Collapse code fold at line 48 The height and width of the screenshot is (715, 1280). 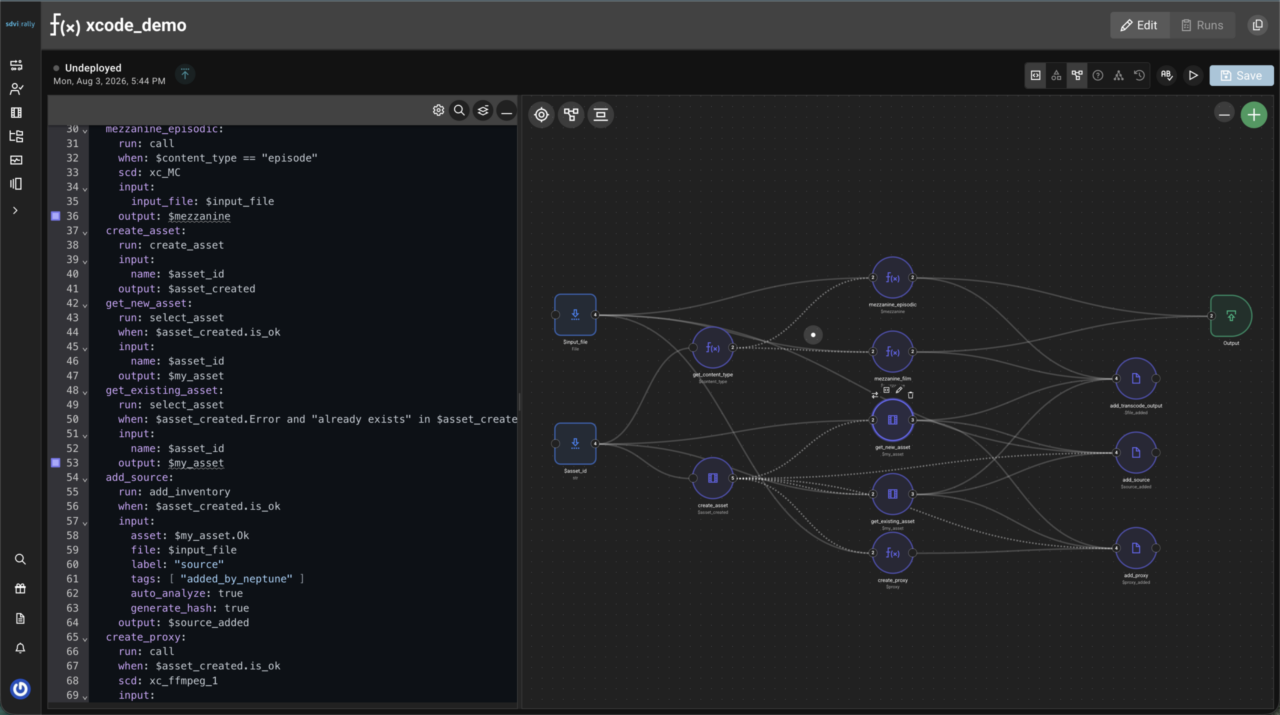(x=85, y=391)
